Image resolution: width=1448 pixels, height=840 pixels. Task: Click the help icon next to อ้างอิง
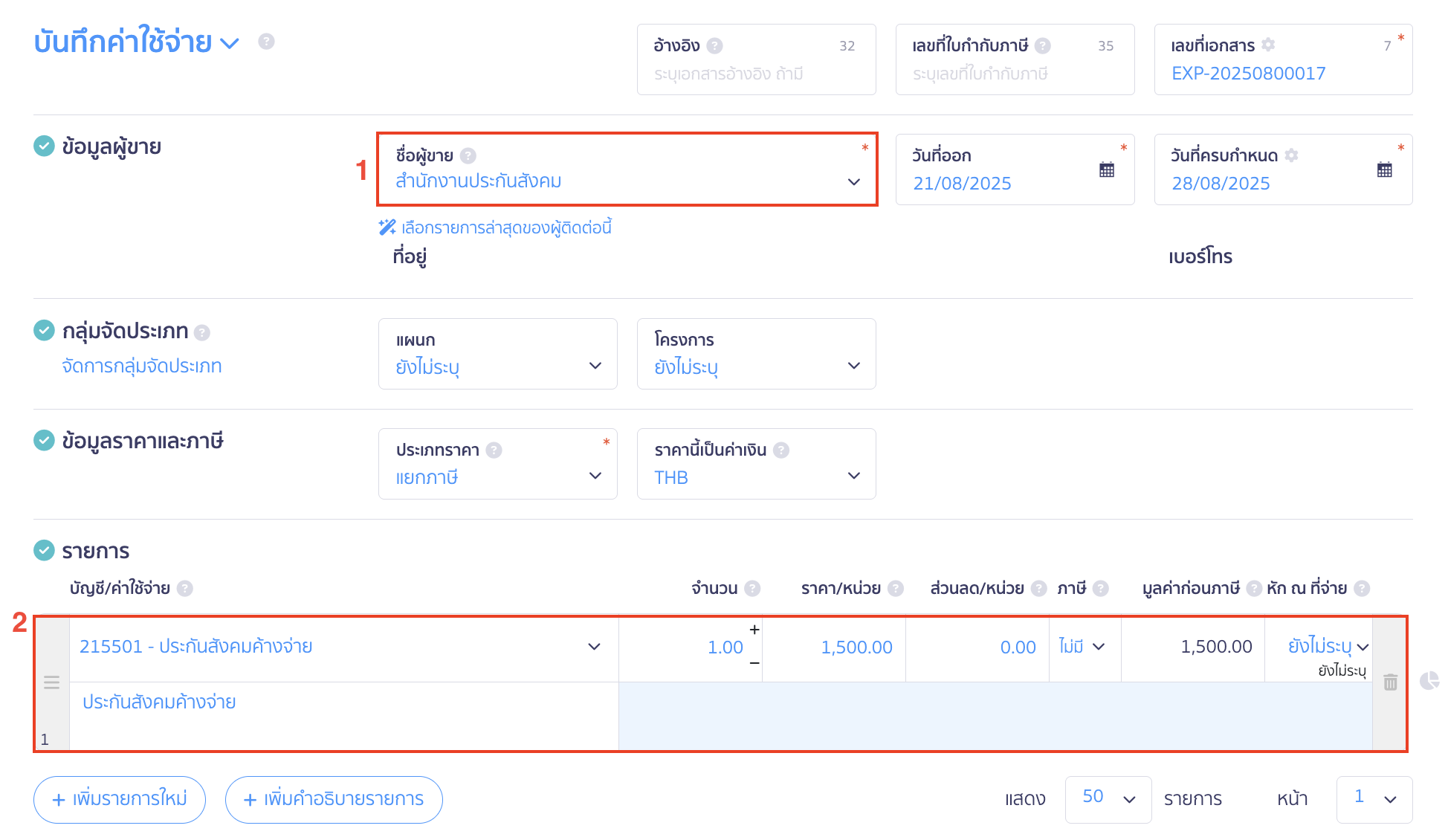714,46
